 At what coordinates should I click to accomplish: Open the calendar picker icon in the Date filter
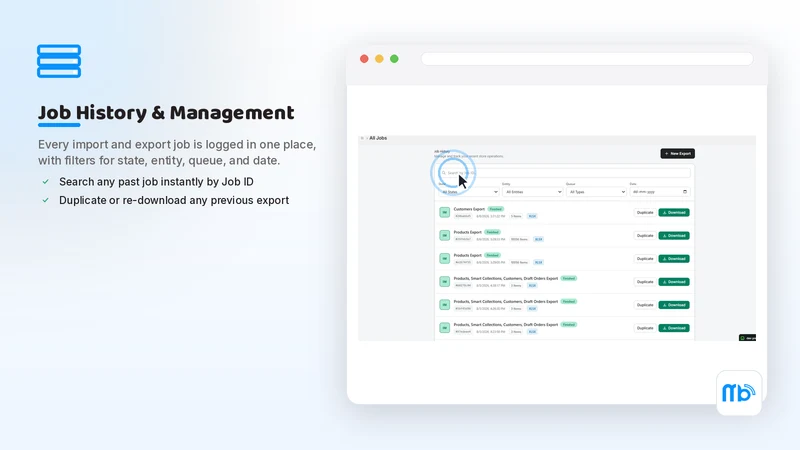[685, 192]
